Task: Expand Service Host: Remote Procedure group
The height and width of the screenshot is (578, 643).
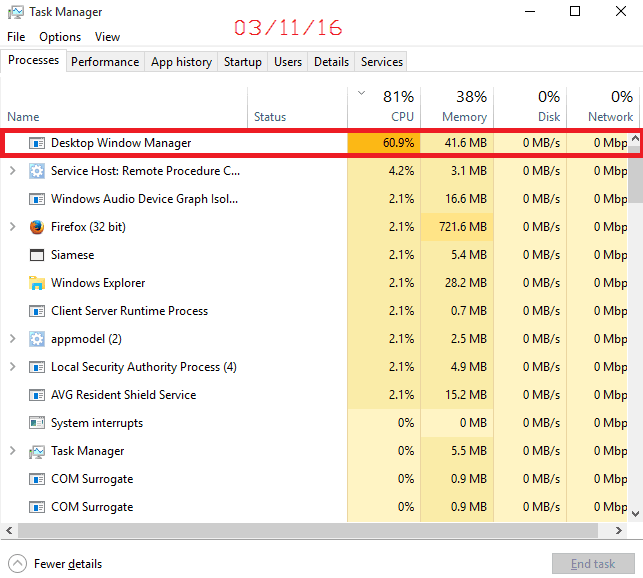Action: pos(12,171)
